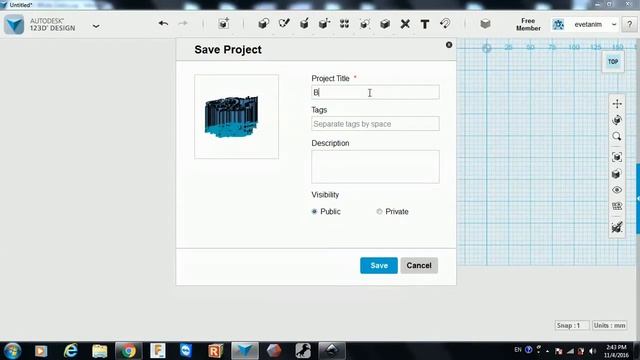The image size is (640, 360).
Task: Open the Windows Start menu
Action: (x=12, y=351)
